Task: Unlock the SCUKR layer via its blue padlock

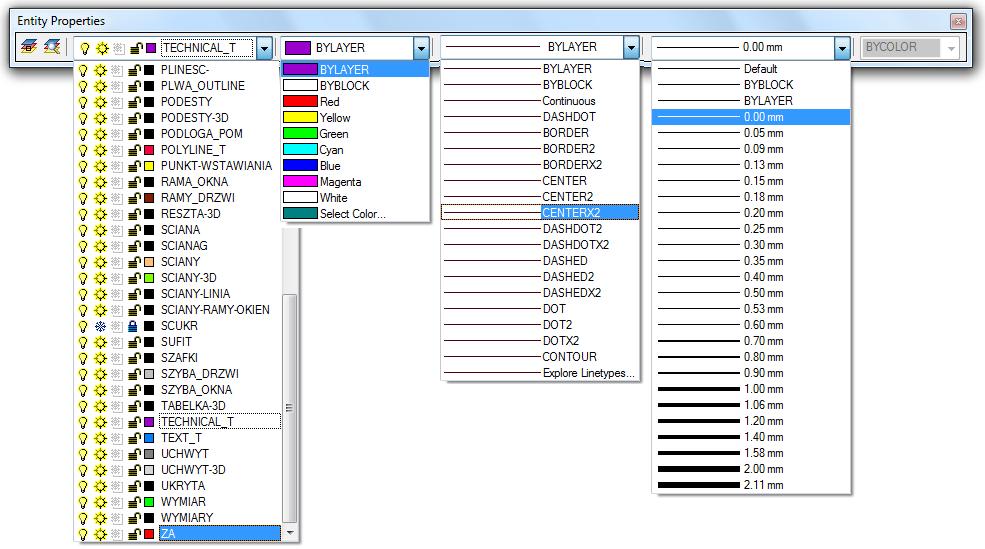Action: click(x=133, y=326)
